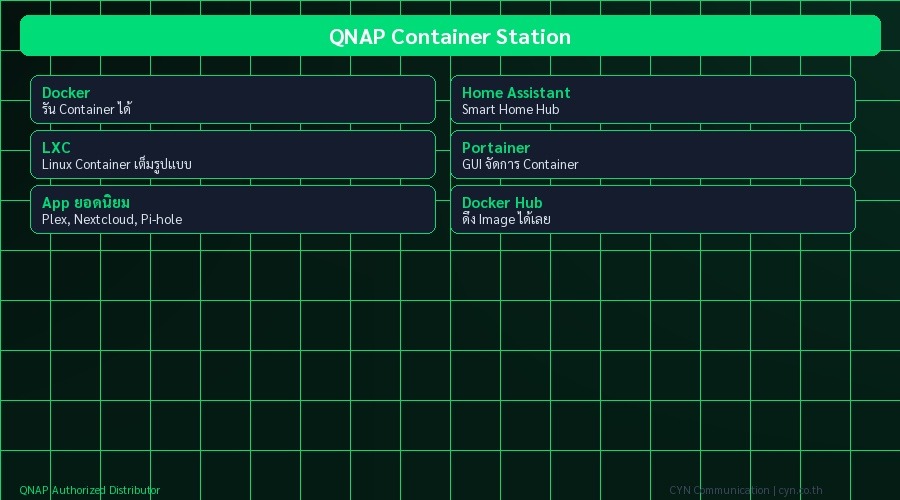This screenshot has height=500, width=900.
Task: Click the 'QNAP Authorized Distributor' footer text
Action: 90,490
